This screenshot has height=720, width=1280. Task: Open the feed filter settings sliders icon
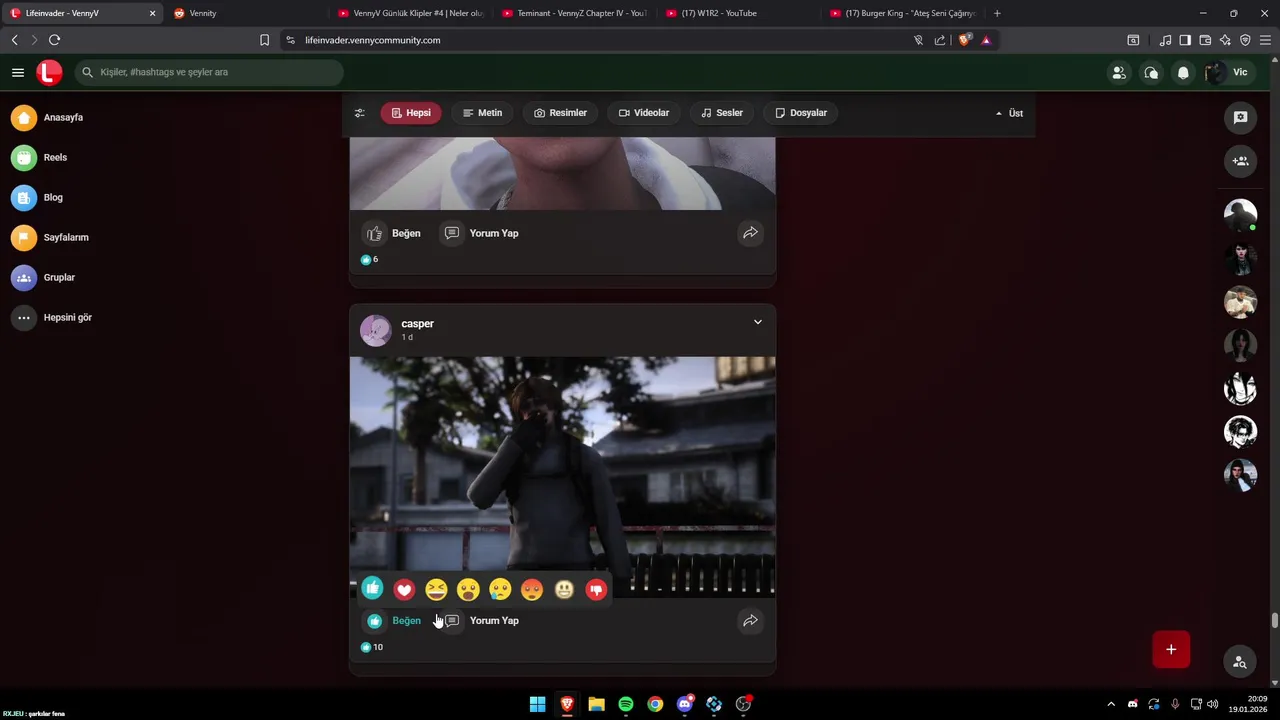(x=360, y=113)
